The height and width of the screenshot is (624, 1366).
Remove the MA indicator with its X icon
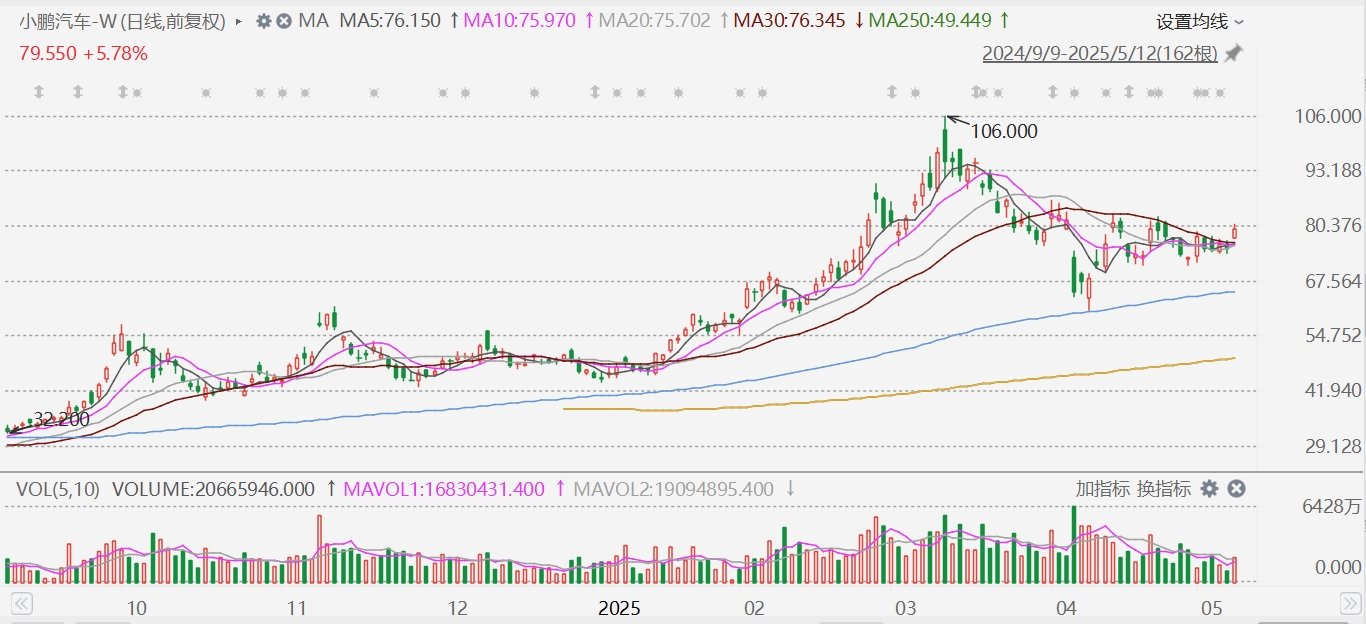pos(284,20)
